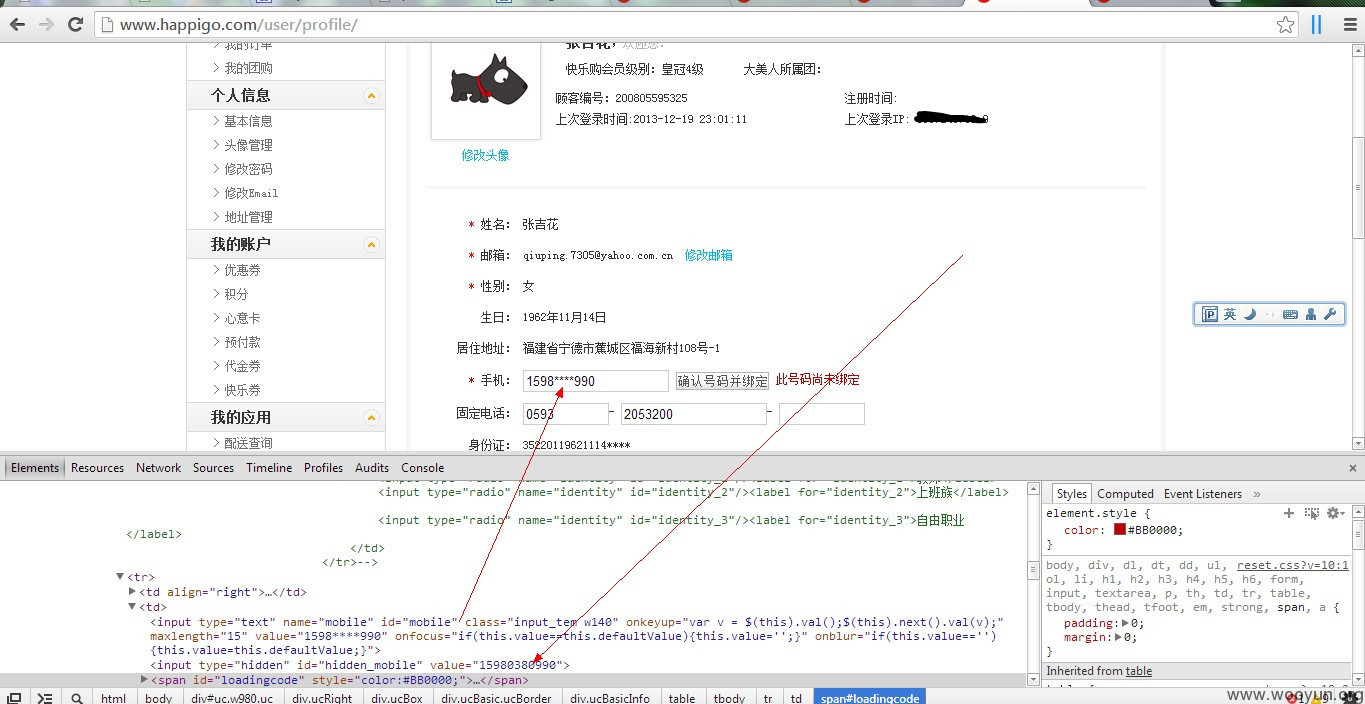The image size is (1365, 704).
Task: Show more sidebar tabs with » chevron
Action: tap(1257, 494)
